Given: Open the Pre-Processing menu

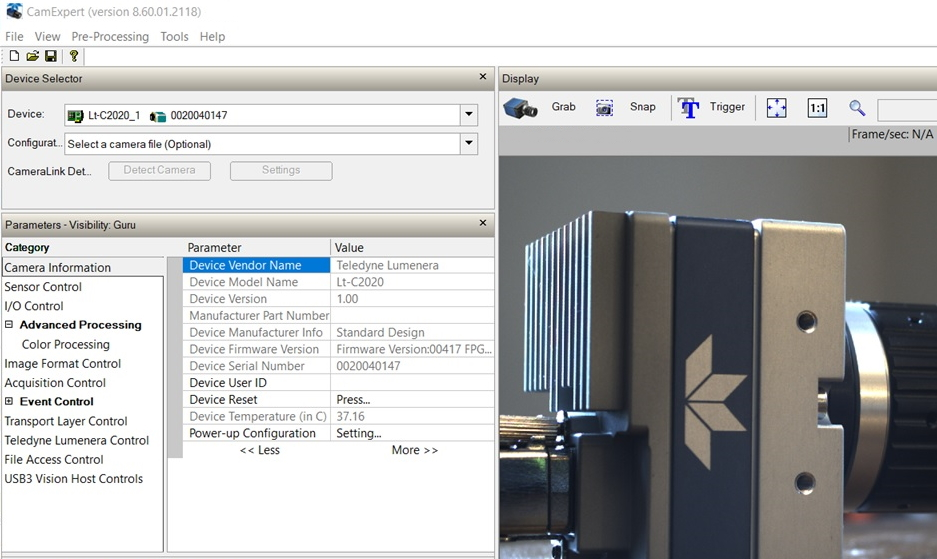Looking at the screenshot, I should (x=110, y=36).
